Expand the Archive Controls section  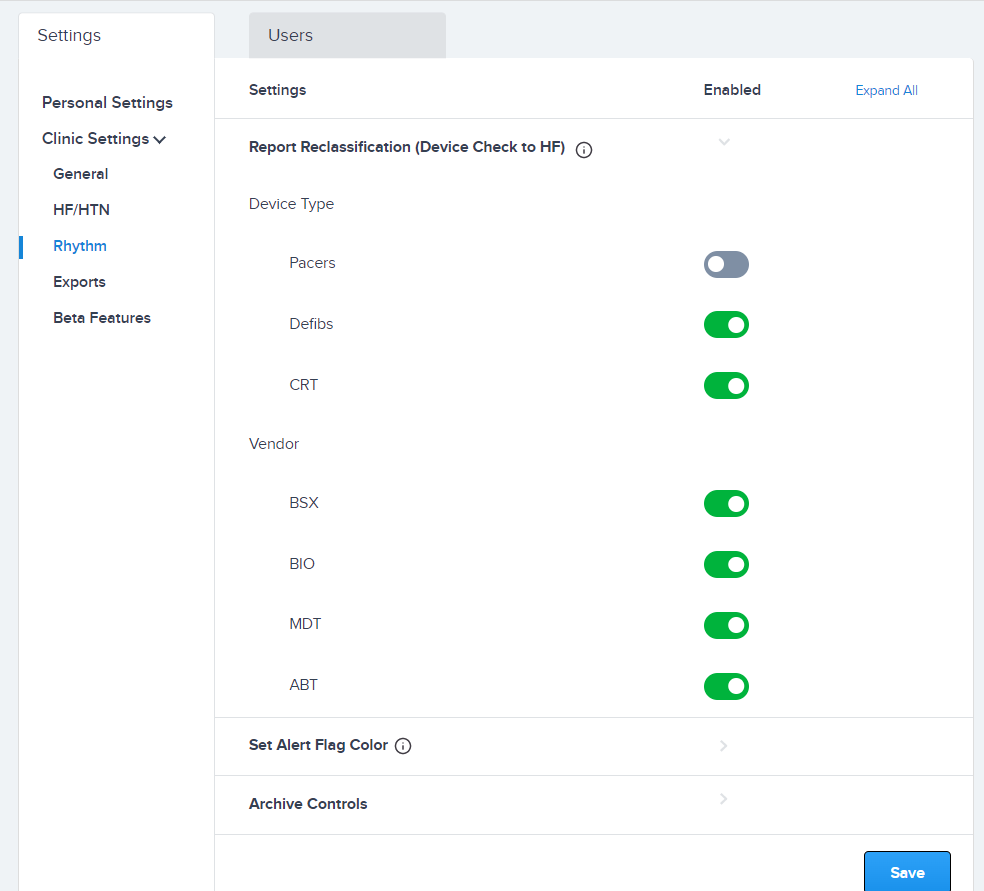(722, 799)
